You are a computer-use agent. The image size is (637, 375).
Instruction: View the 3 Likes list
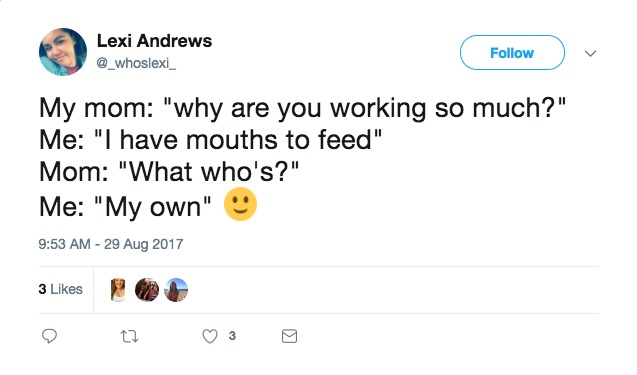tap(61, 289)
